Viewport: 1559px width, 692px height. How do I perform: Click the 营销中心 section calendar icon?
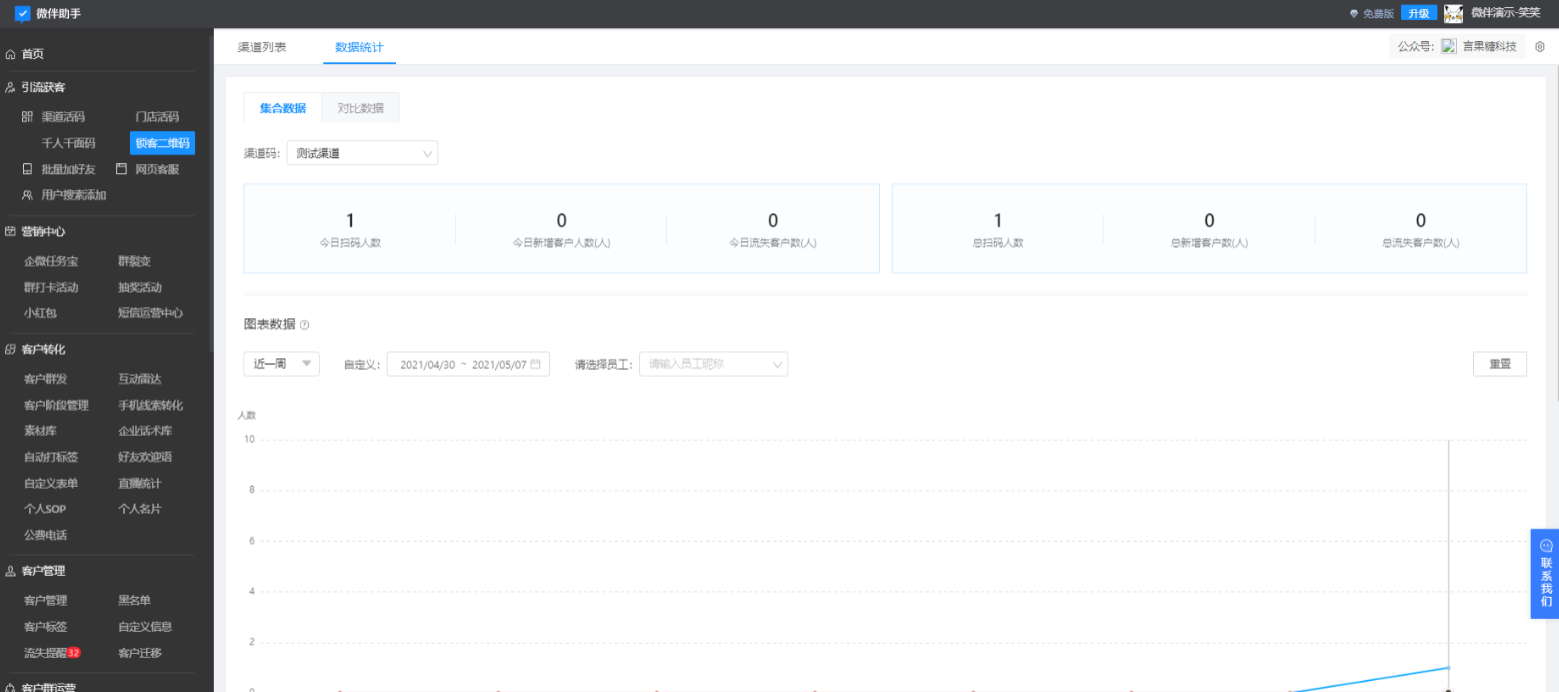[10, 231]
